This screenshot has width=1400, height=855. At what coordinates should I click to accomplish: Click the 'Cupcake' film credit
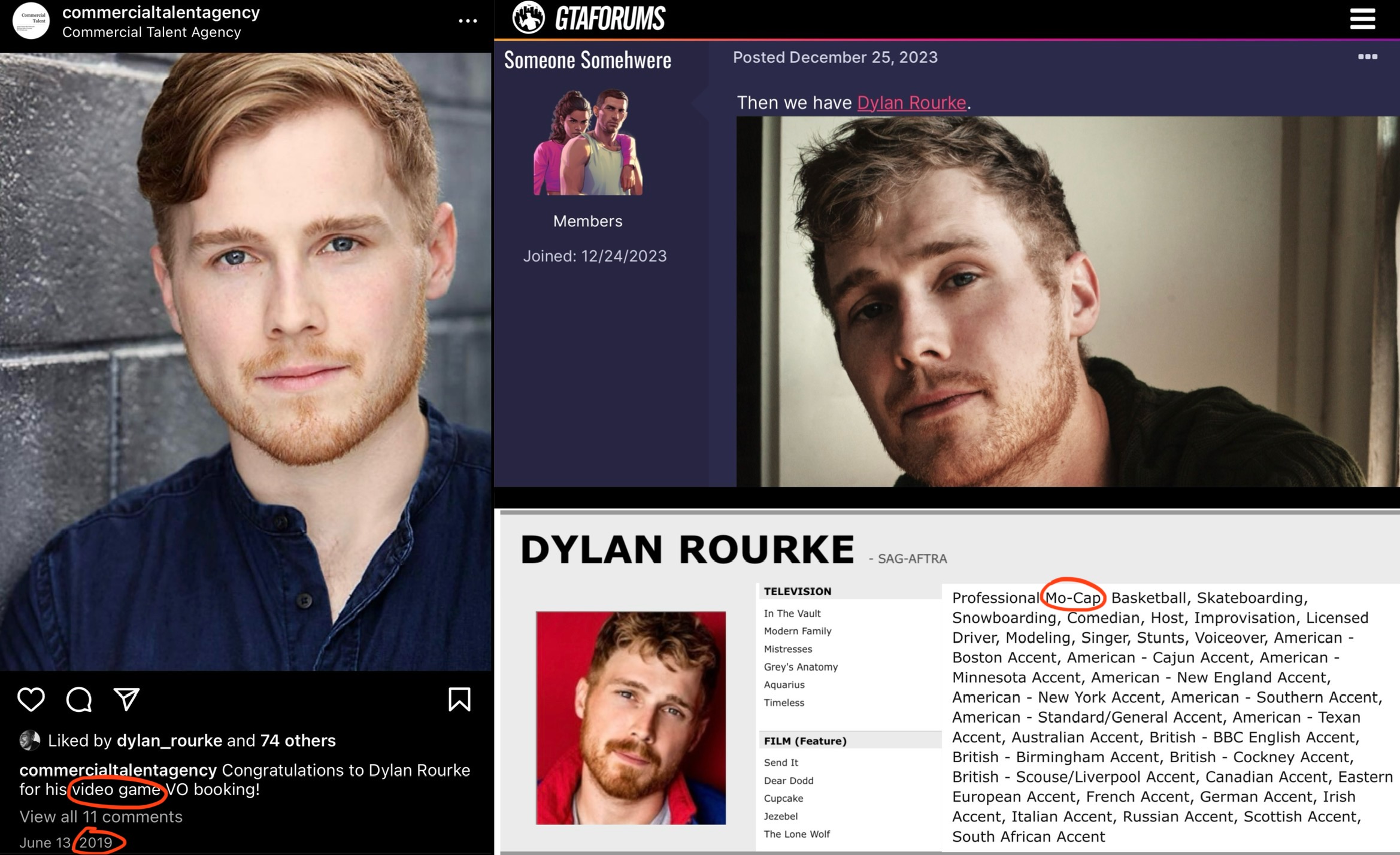point(783,799)
